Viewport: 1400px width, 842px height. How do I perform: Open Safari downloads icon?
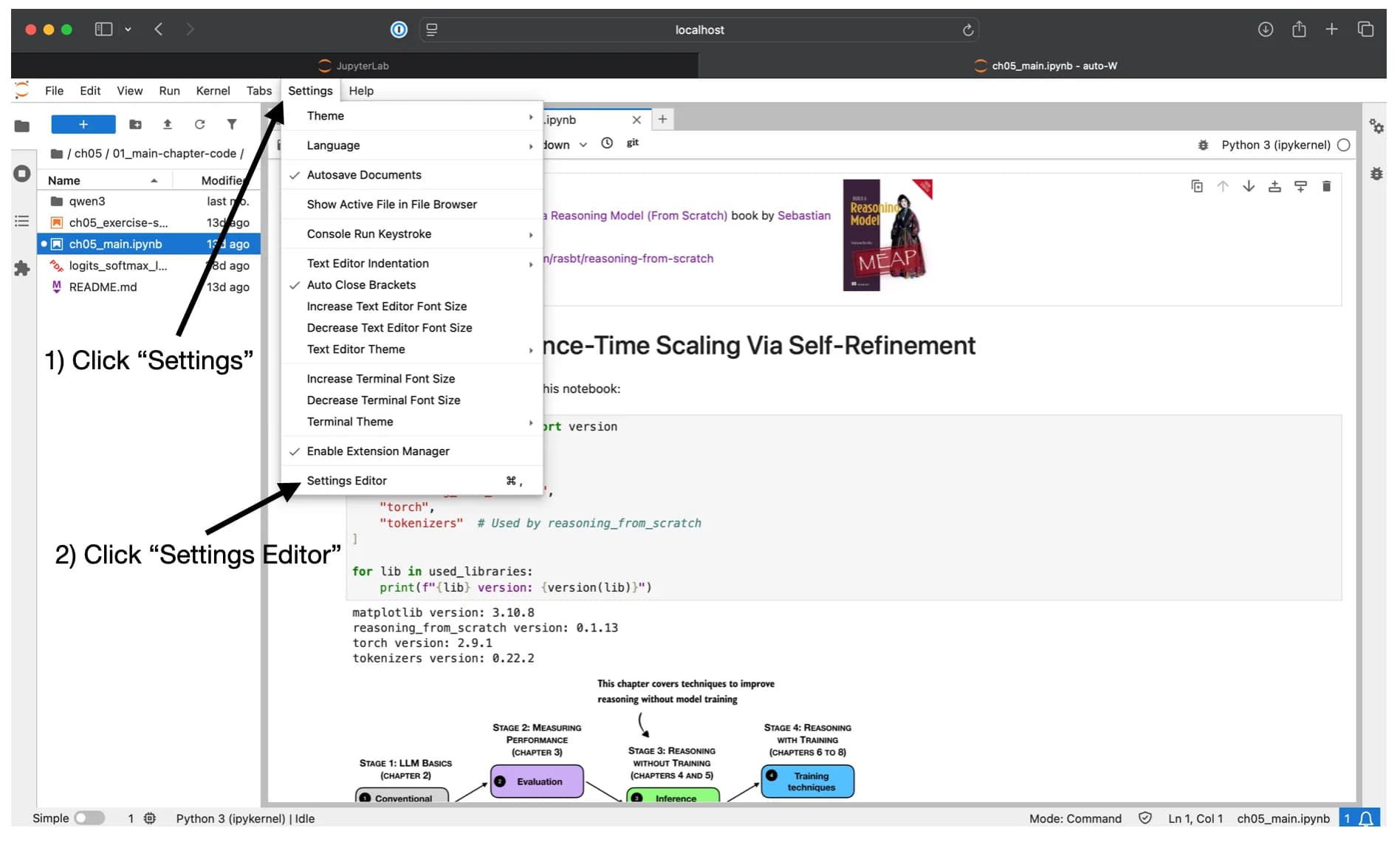coord(1266,30)
